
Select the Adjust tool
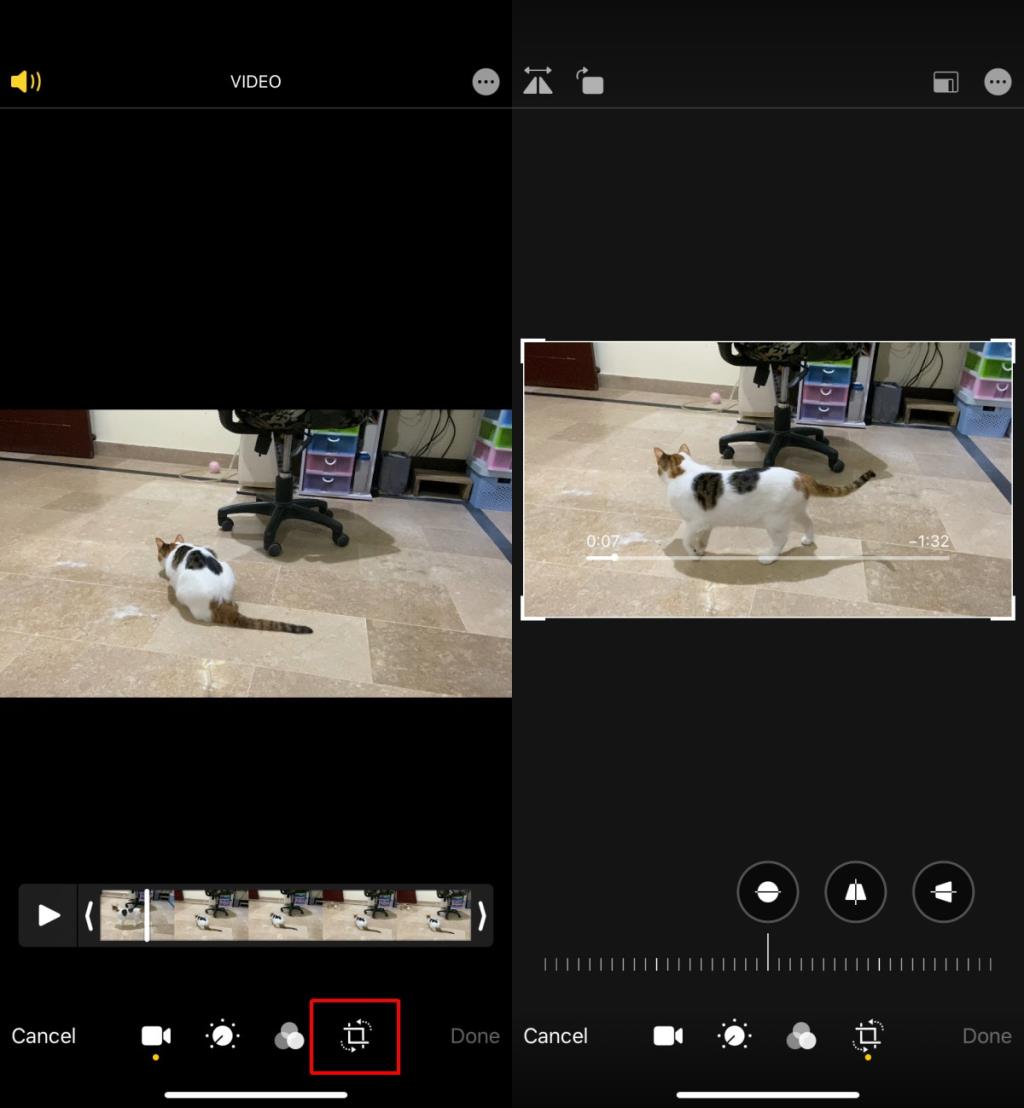pyautogui.click(x=222, y=1036)
